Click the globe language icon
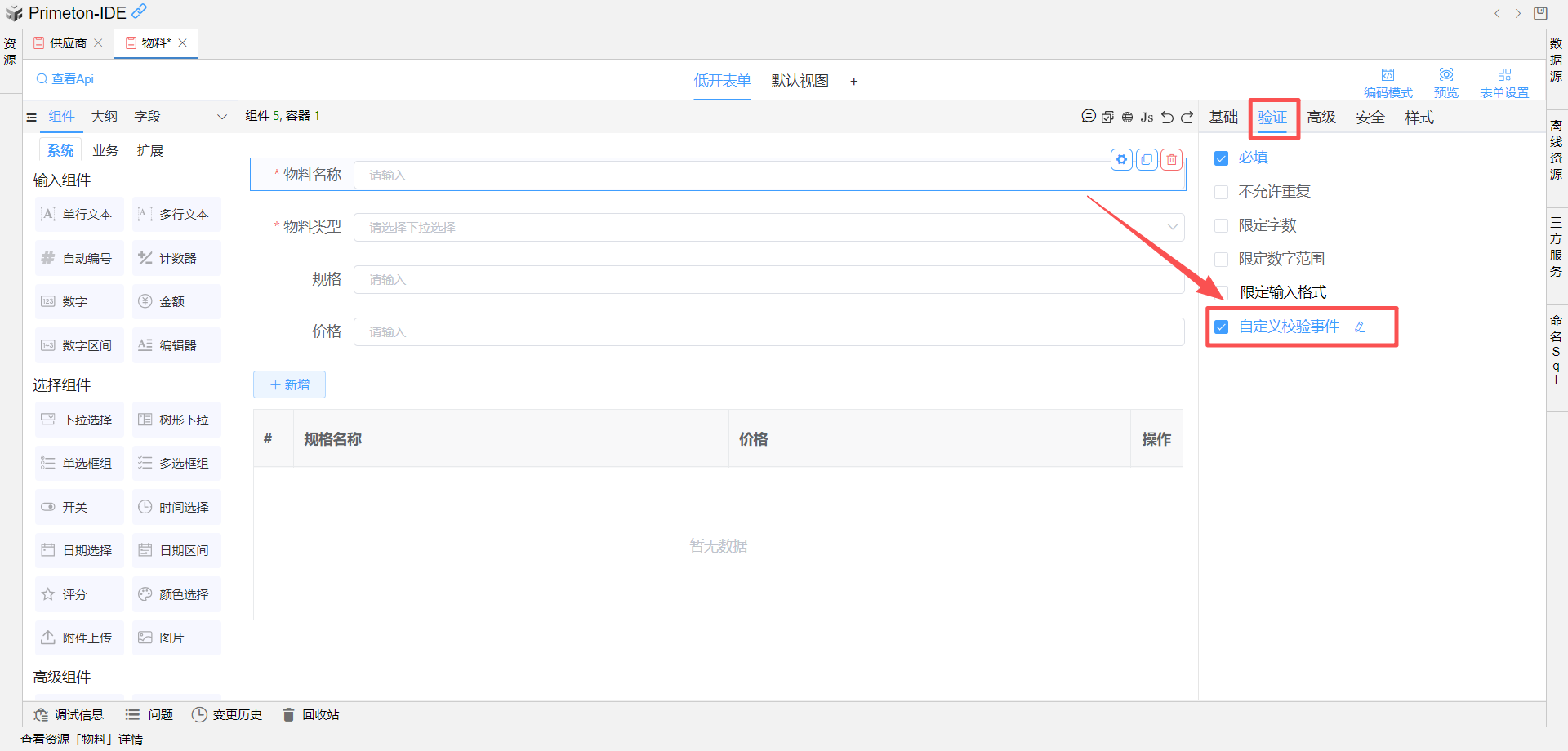Image resolution: width=1568 pixels, height=751 pixels. (x=1127, y=118)
